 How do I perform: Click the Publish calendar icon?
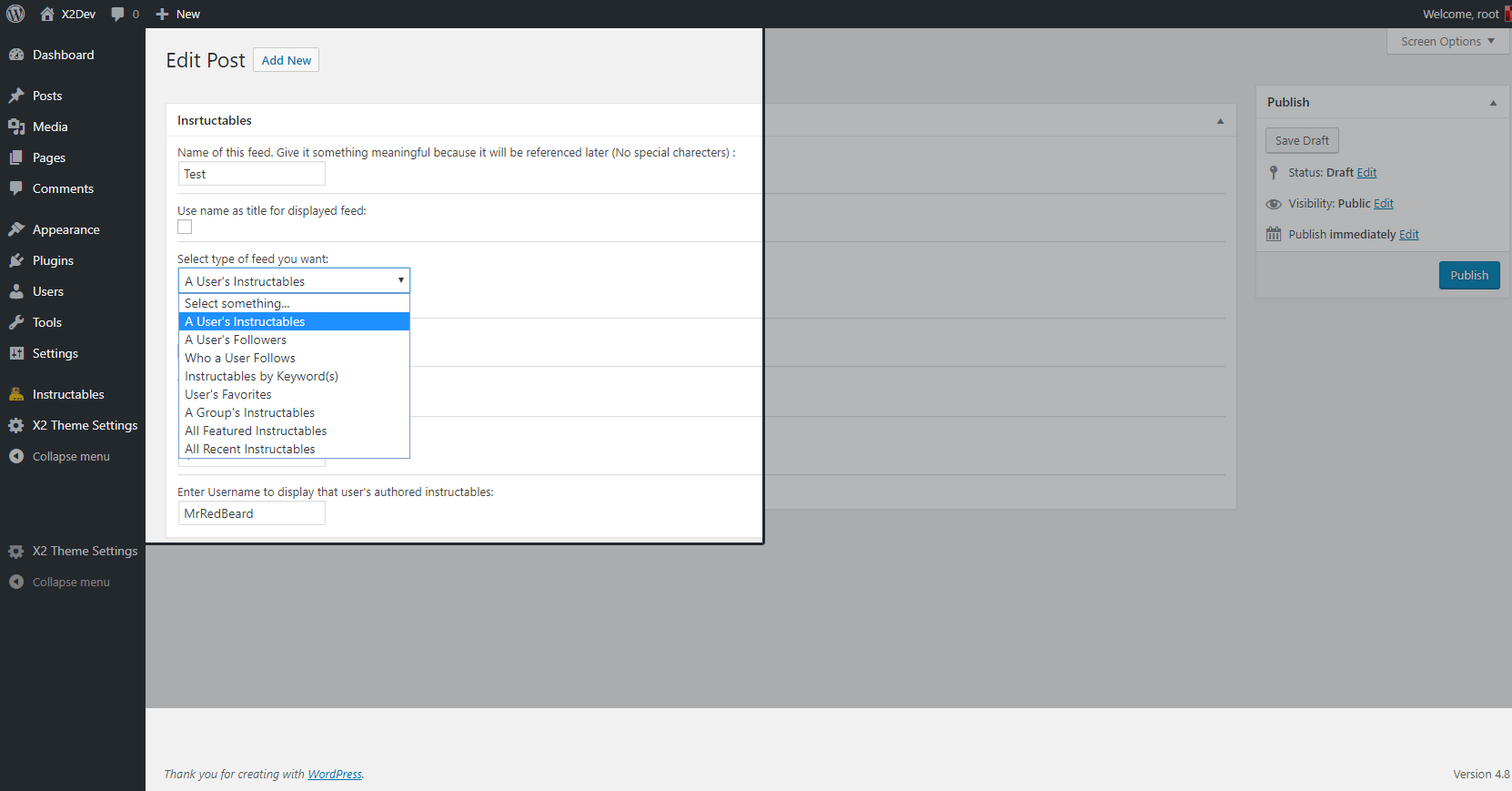1274,234
